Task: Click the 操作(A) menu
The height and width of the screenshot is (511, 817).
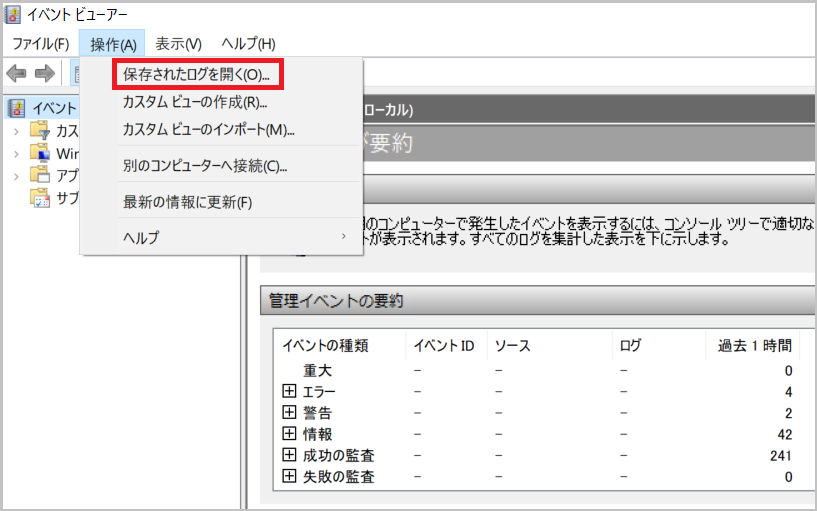Action: coord(113,44)
